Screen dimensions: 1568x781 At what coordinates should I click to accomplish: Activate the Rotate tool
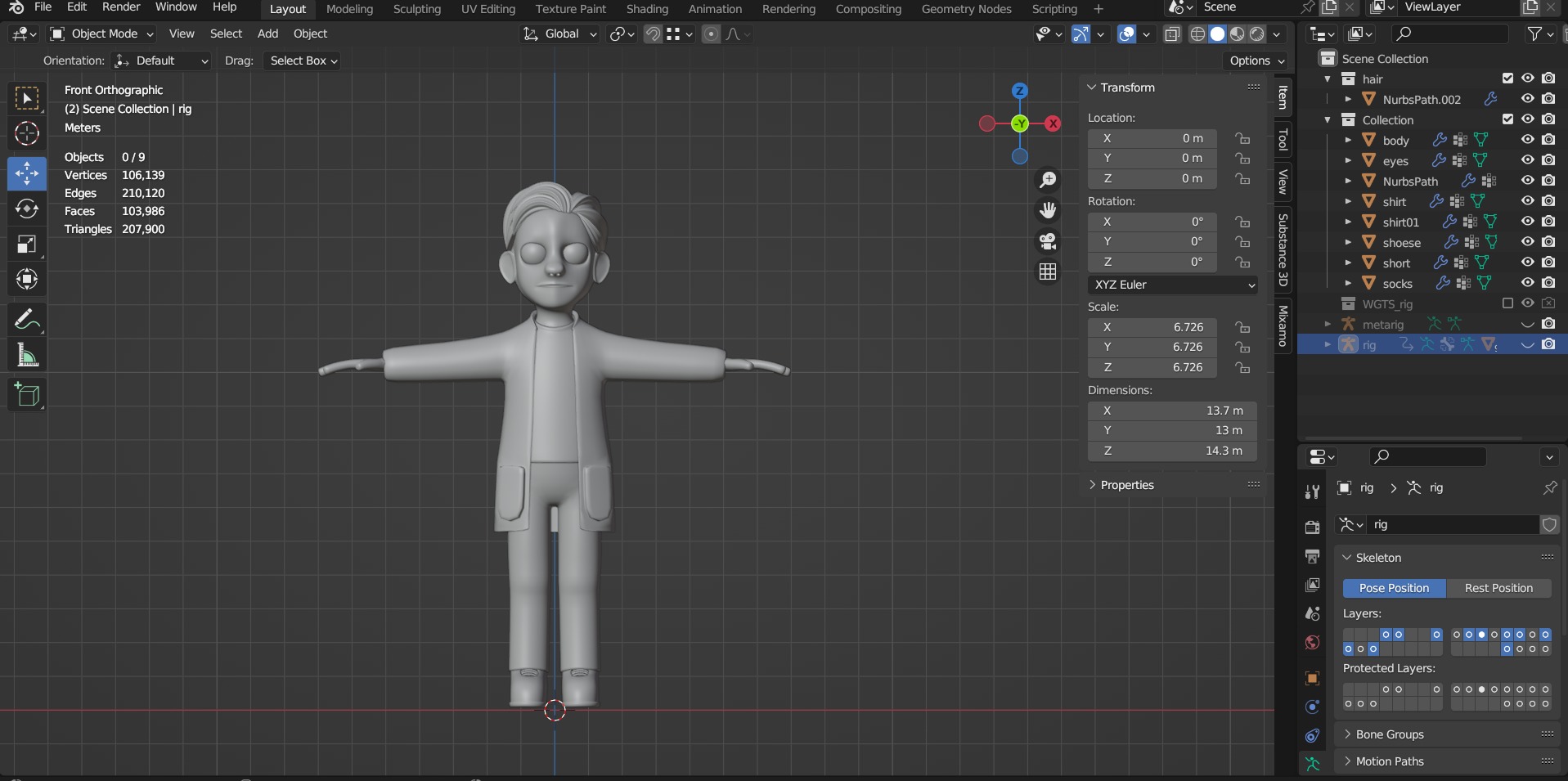click(27, 209)
